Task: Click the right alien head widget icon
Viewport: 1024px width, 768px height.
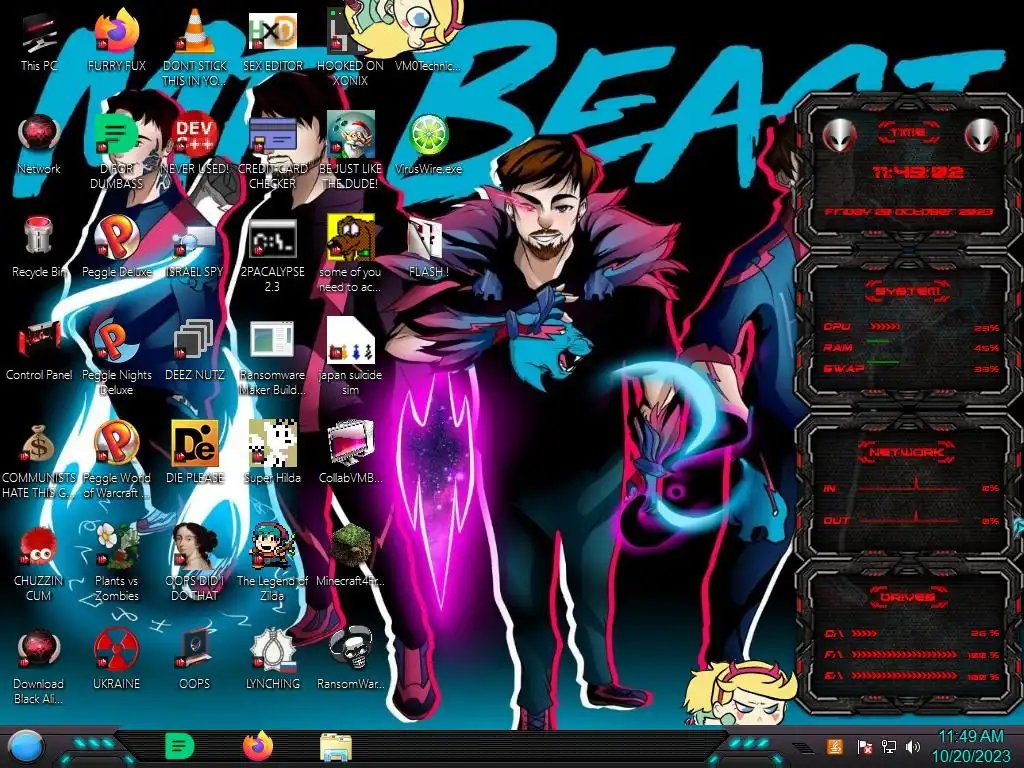Action: 982,136
